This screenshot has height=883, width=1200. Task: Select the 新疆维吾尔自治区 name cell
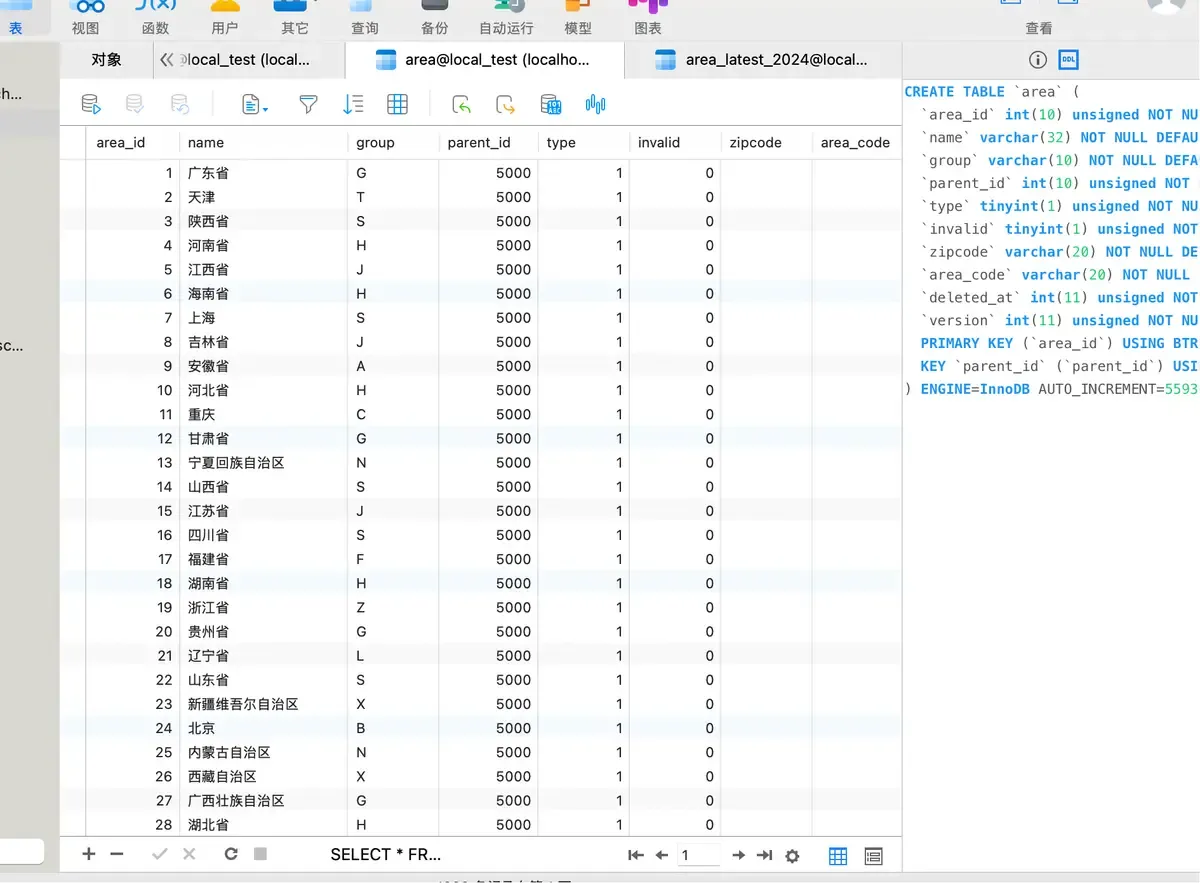[264, 704]
